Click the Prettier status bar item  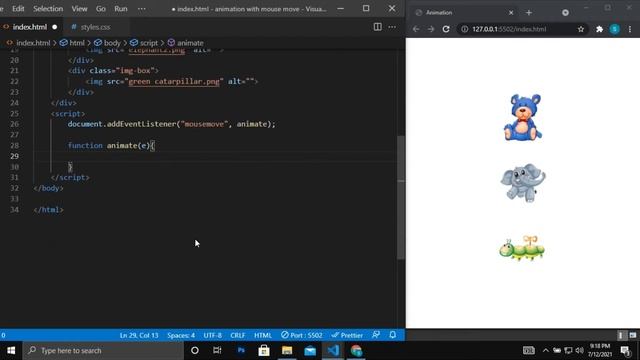point(347,336)
